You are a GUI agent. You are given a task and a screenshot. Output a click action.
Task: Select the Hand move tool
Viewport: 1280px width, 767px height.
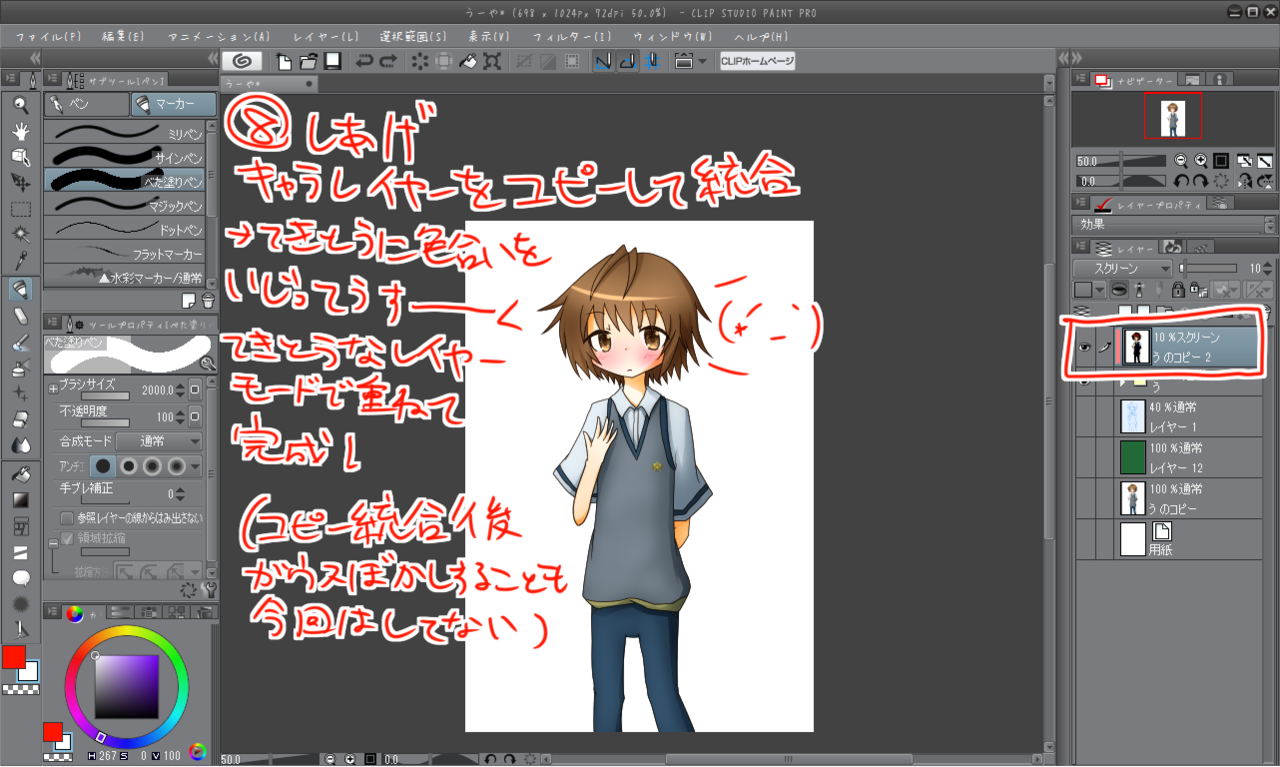click(20, 131)
